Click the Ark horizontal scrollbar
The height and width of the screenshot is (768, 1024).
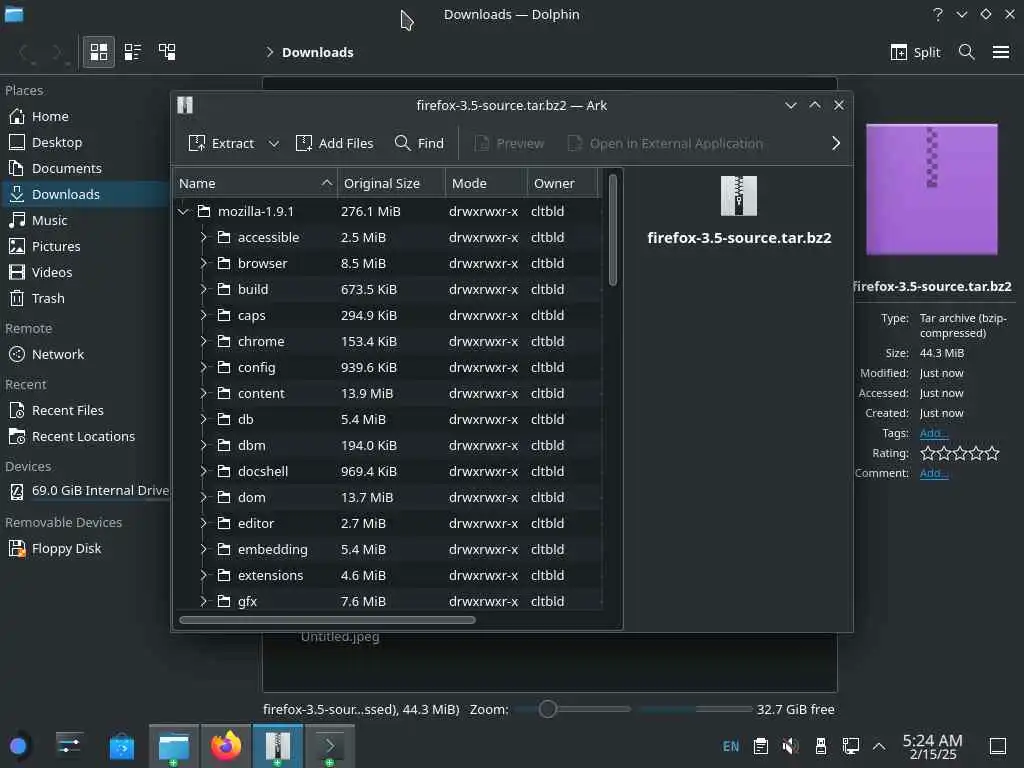point(327,620)
